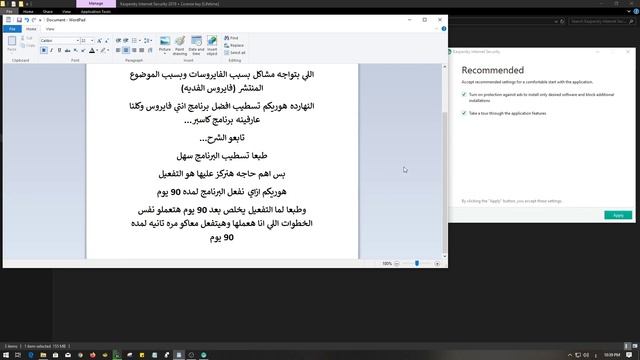Viewport: 640px width, 360px height.
Task: Open Task View on the taskbar
Action: [x=18, y=355]
